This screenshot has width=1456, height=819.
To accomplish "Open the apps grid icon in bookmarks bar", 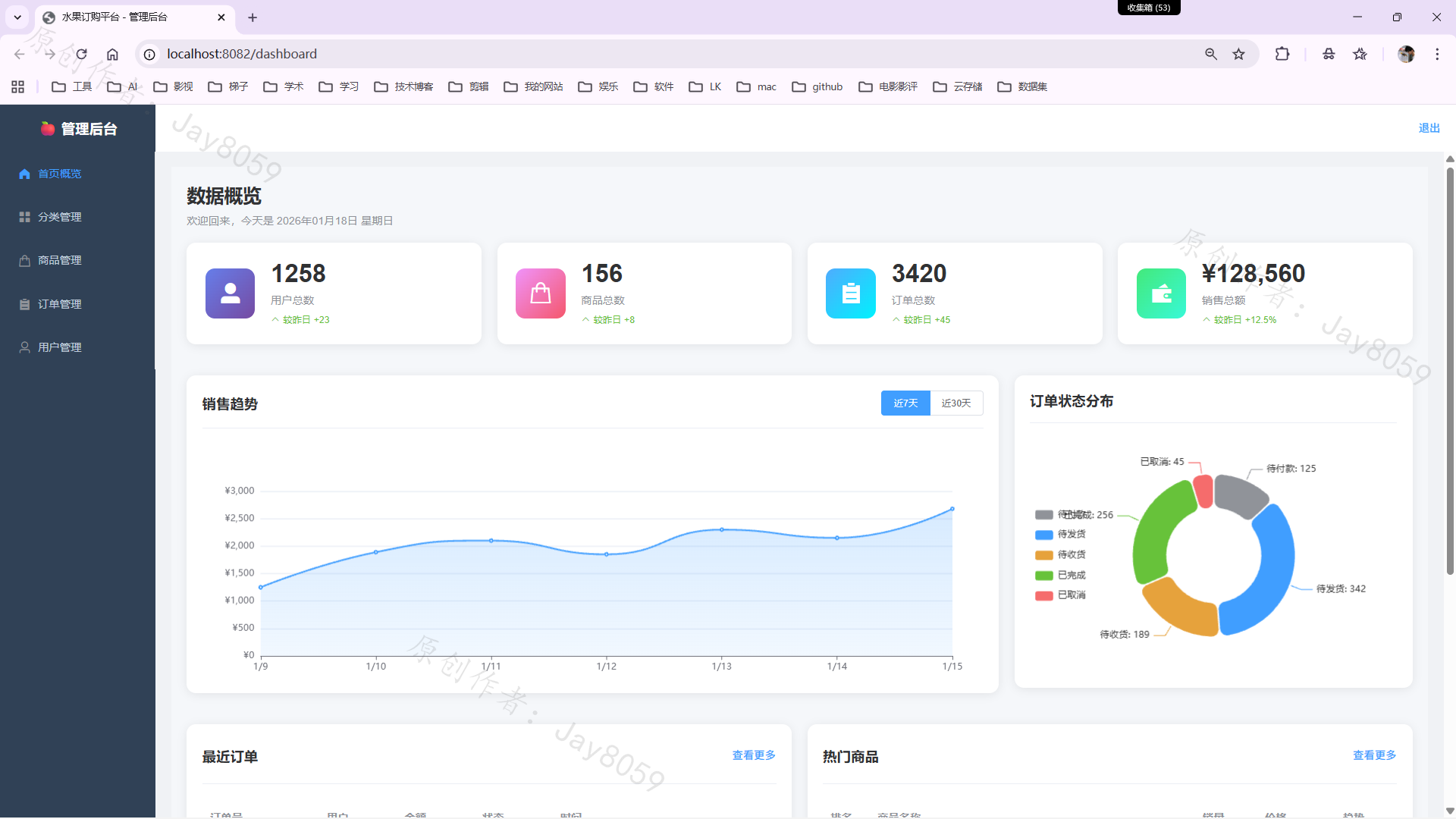I will pos(18,86).
